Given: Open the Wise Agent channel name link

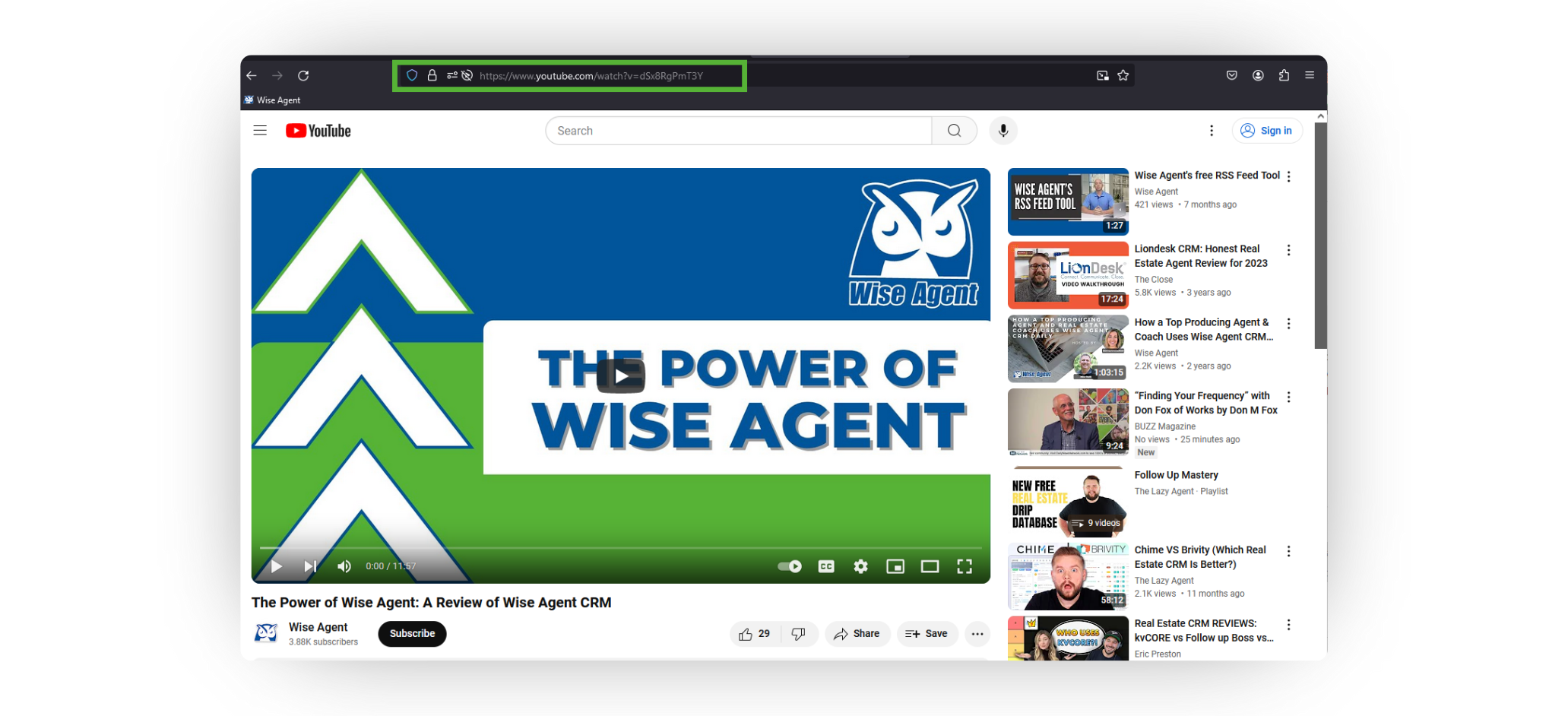Looking at the screenshot, I should [x=318, y=627].
